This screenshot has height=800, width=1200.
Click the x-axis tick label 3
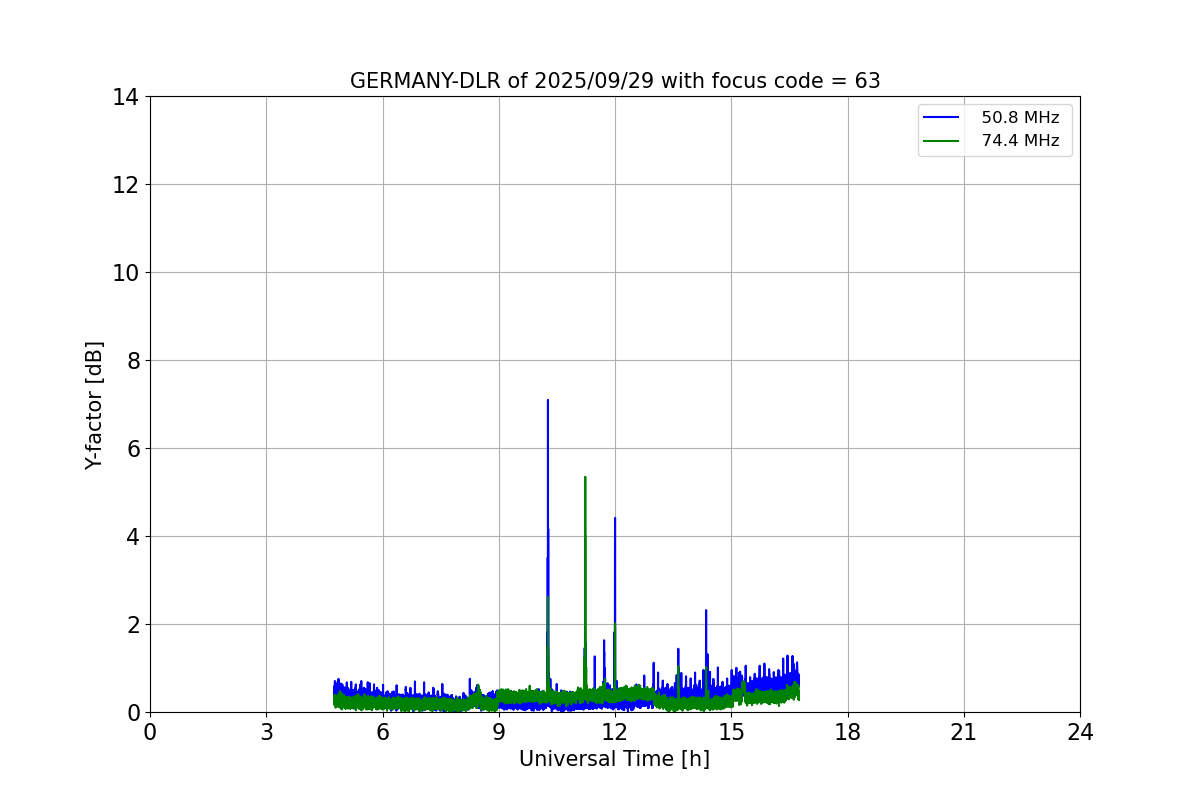pos(266,732)
